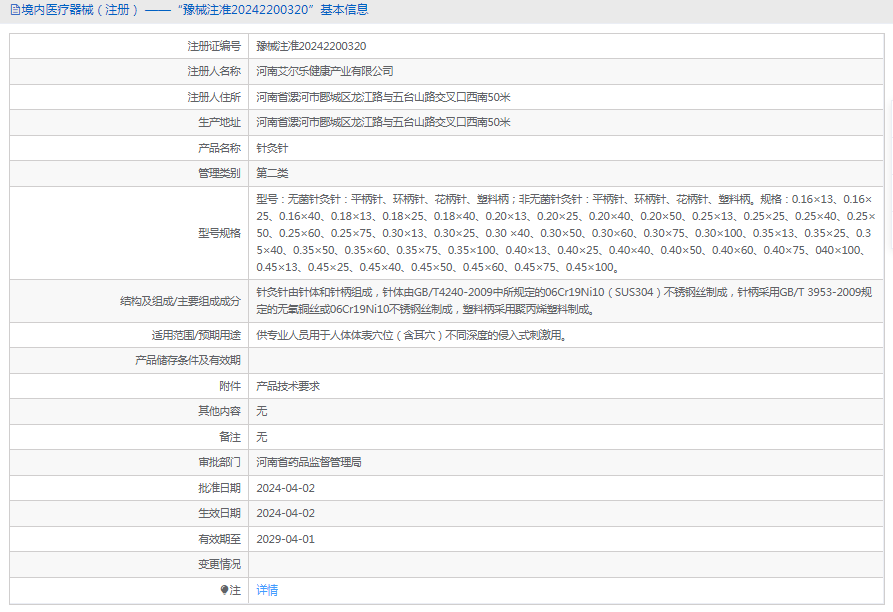This screenshot has height=612, width=893.
Task: Click the 注册人住所 address value
Action: (383, 97)
